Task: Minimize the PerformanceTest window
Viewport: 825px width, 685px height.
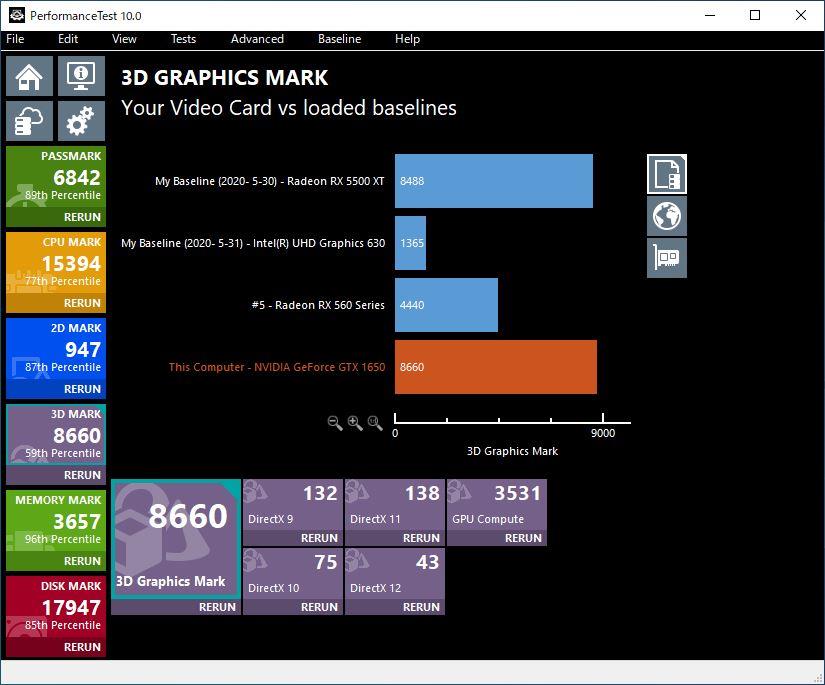Action: [x=710, y=15]
